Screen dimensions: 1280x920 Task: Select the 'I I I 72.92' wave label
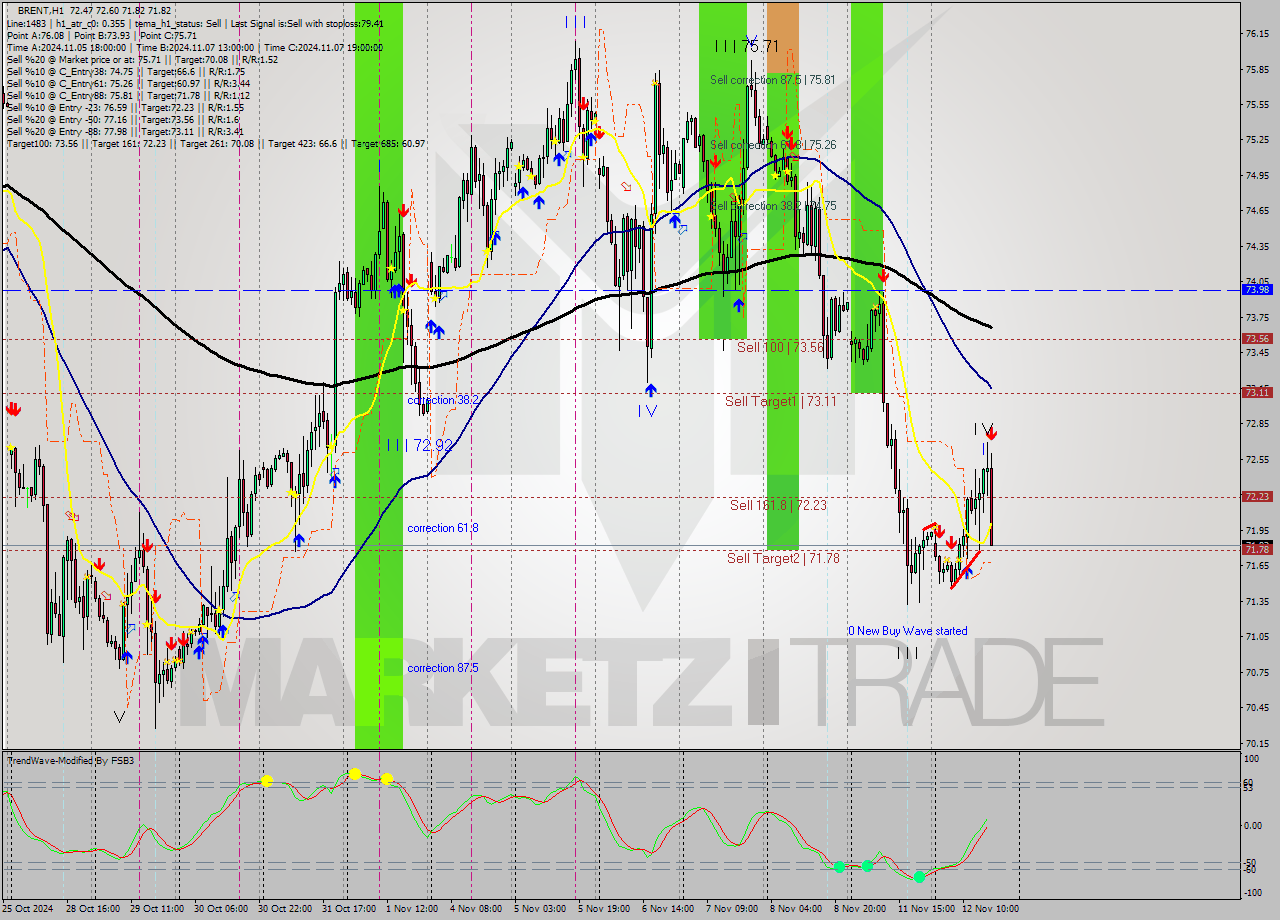coord(420,445)
